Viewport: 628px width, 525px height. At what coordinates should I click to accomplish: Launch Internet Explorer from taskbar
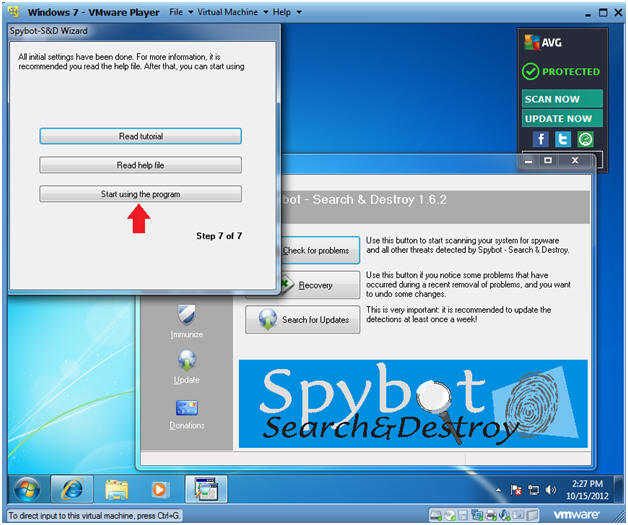coord(72,489)
